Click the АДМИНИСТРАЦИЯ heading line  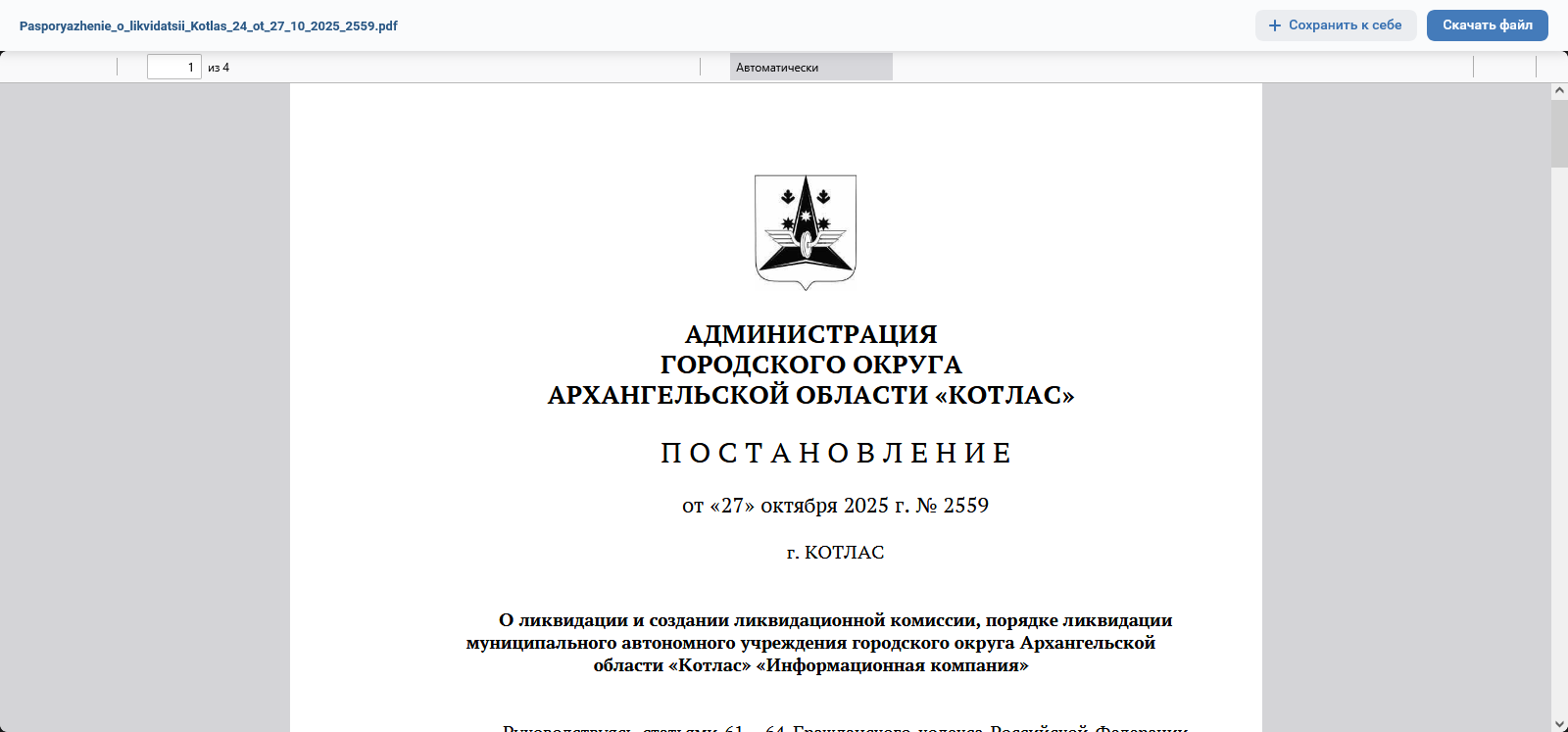(810, 335)
